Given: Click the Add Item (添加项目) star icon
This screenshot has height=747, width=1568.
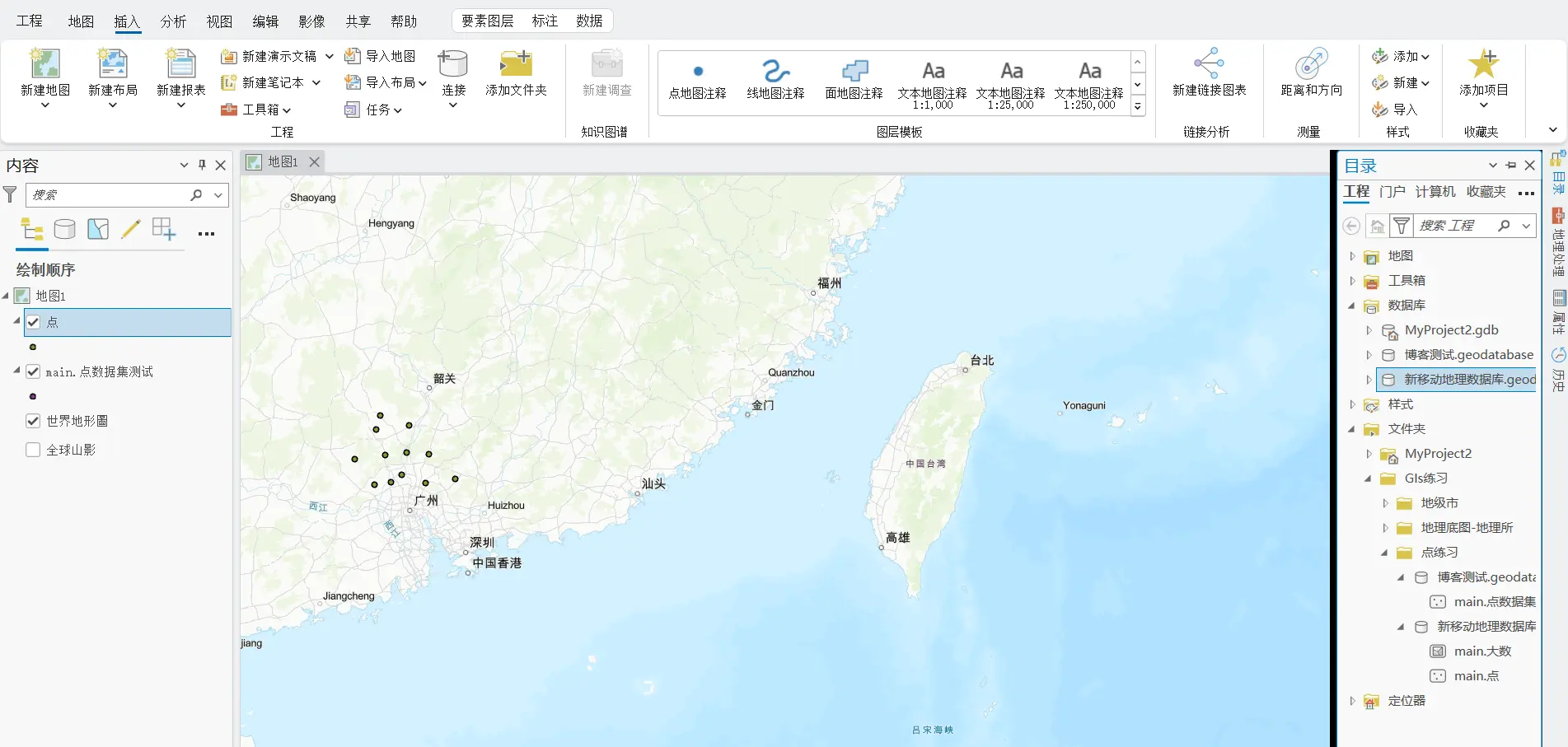Looking at the screenshot, I should 1483,64.
